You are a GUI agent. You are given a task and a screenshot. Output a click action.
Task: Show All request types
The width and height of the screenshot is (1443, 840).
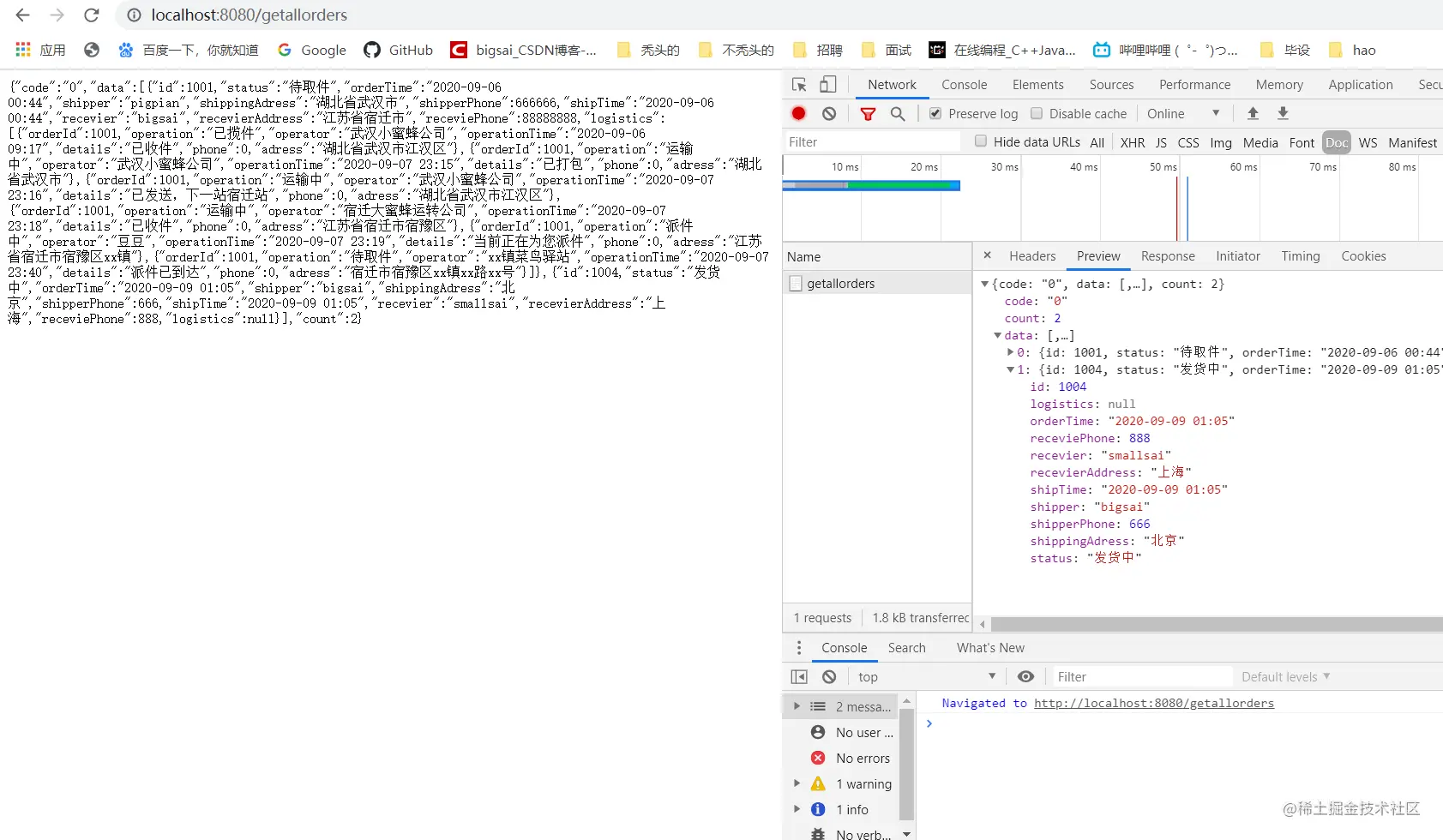(1097, 142)
